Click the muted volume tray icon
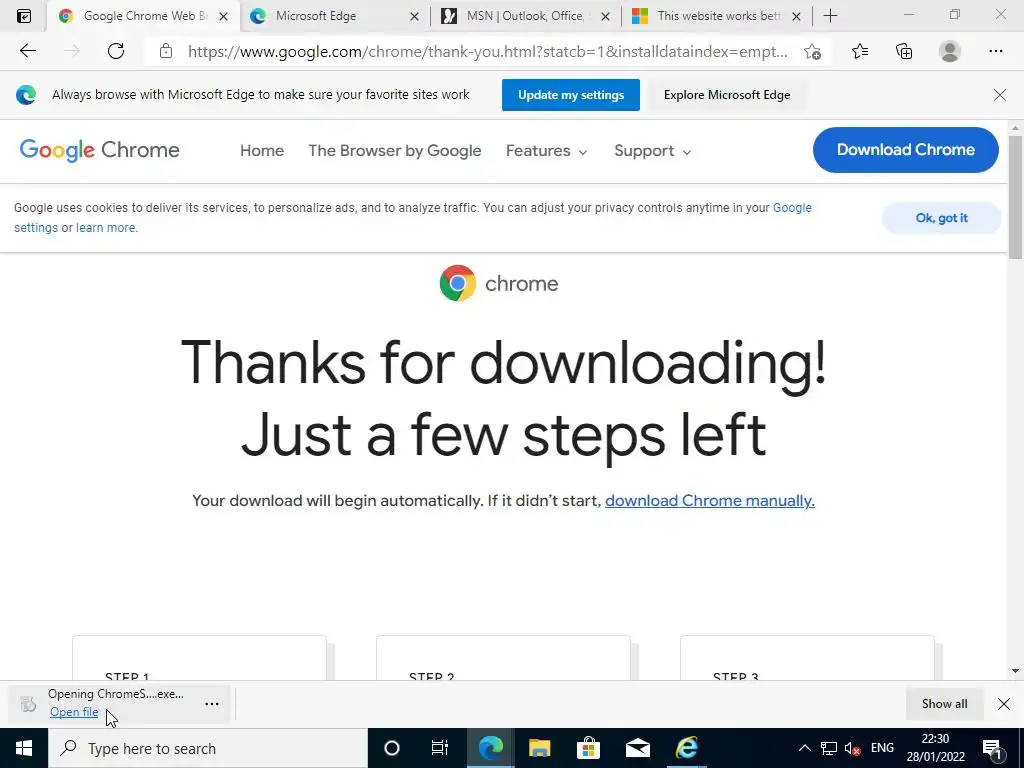 852,748
